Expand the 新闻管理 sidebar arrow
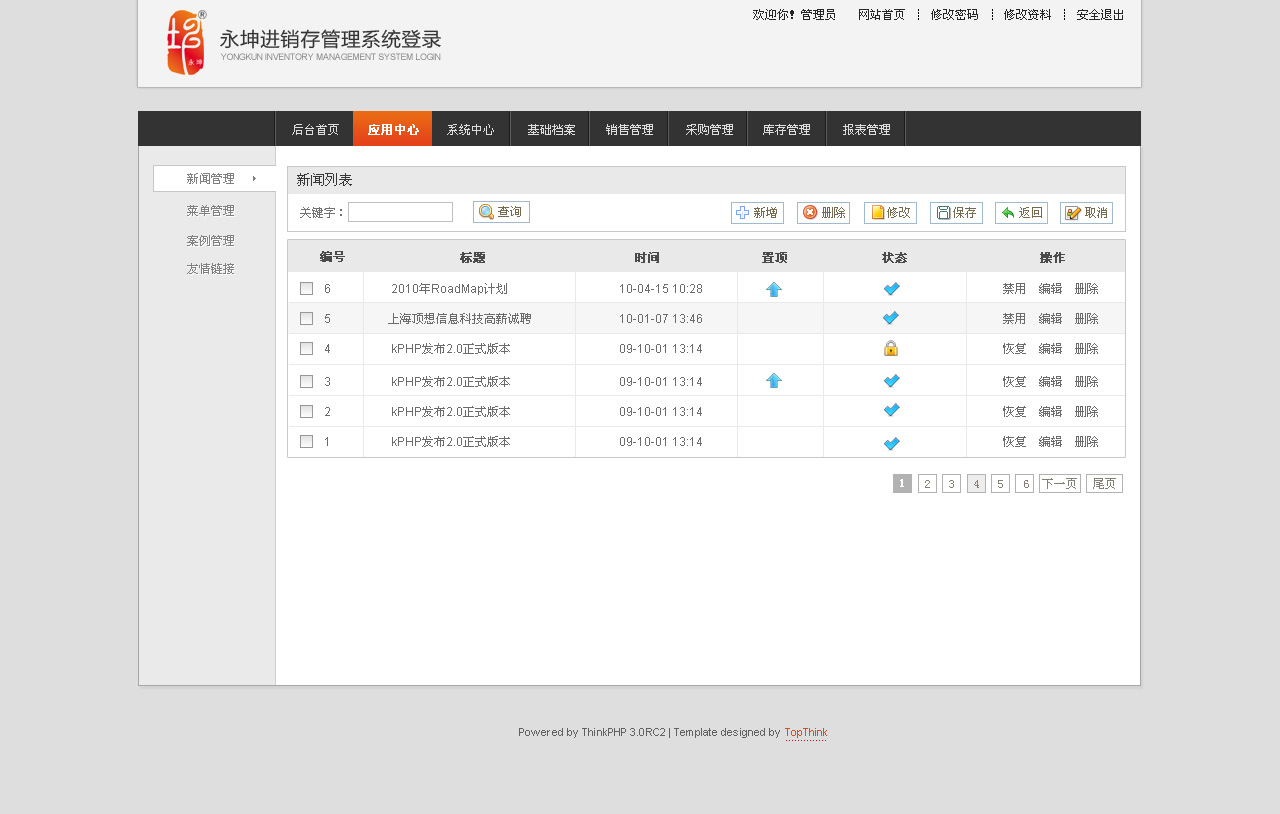This screenshot has height=814, width=1280. [254, 179]
